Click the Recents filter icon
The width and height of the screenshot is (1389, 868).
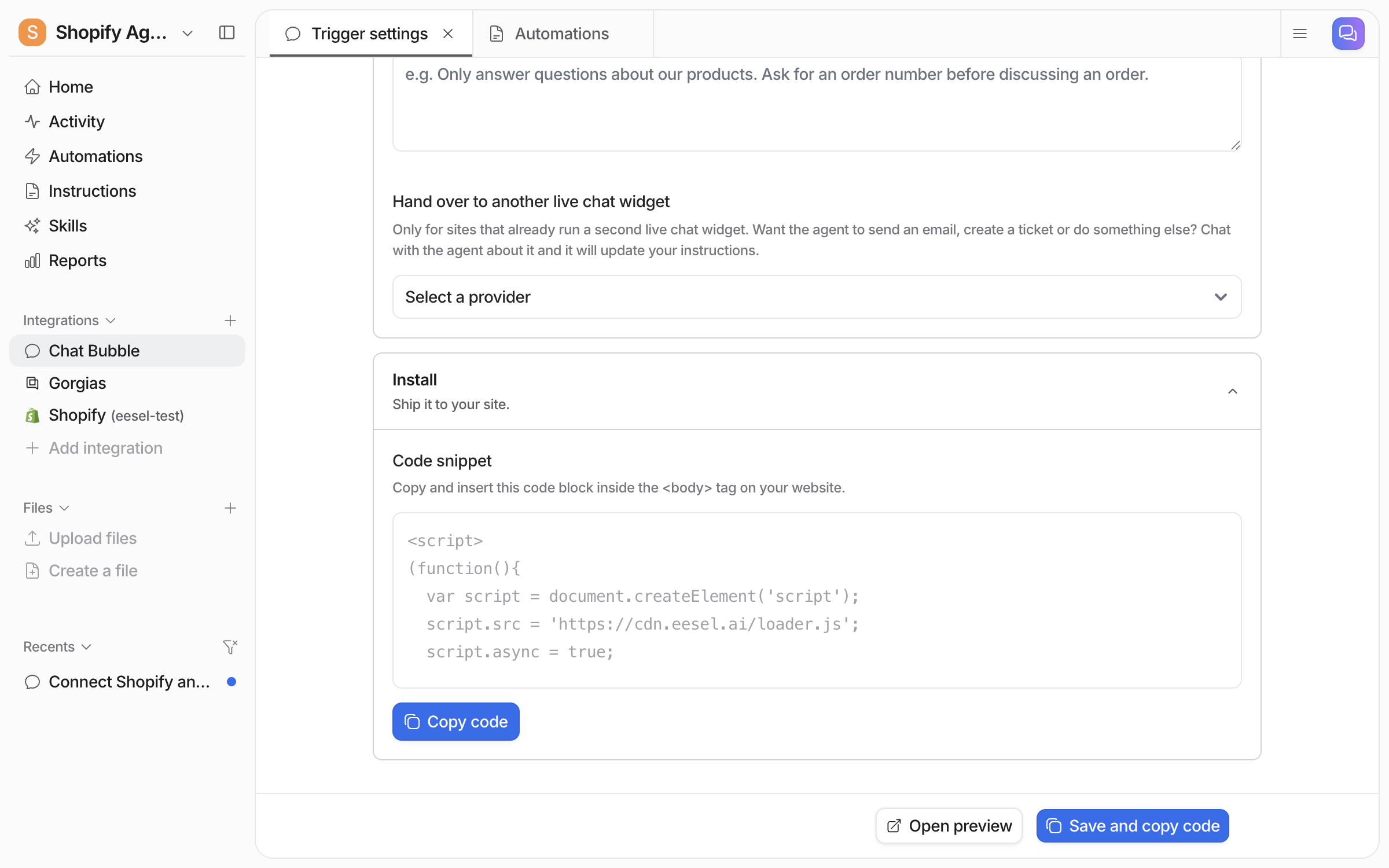tap(230, 647)
